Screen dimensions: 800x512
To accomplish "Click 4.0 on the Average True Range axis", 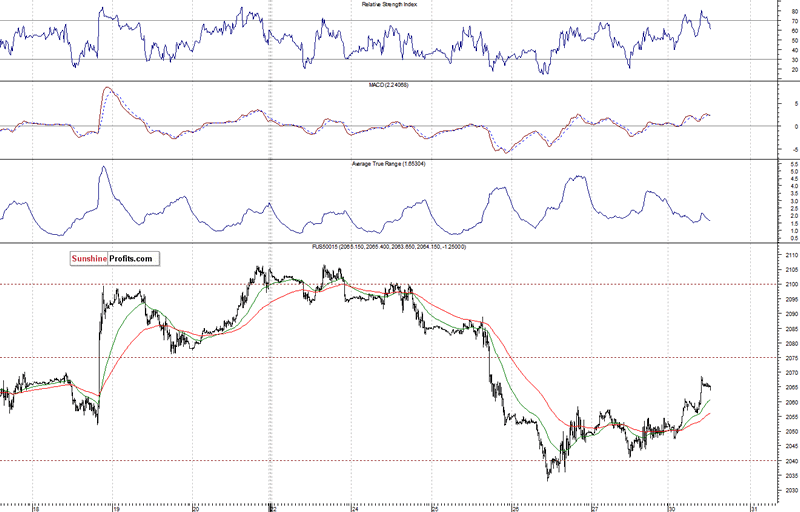I will 794,187.
